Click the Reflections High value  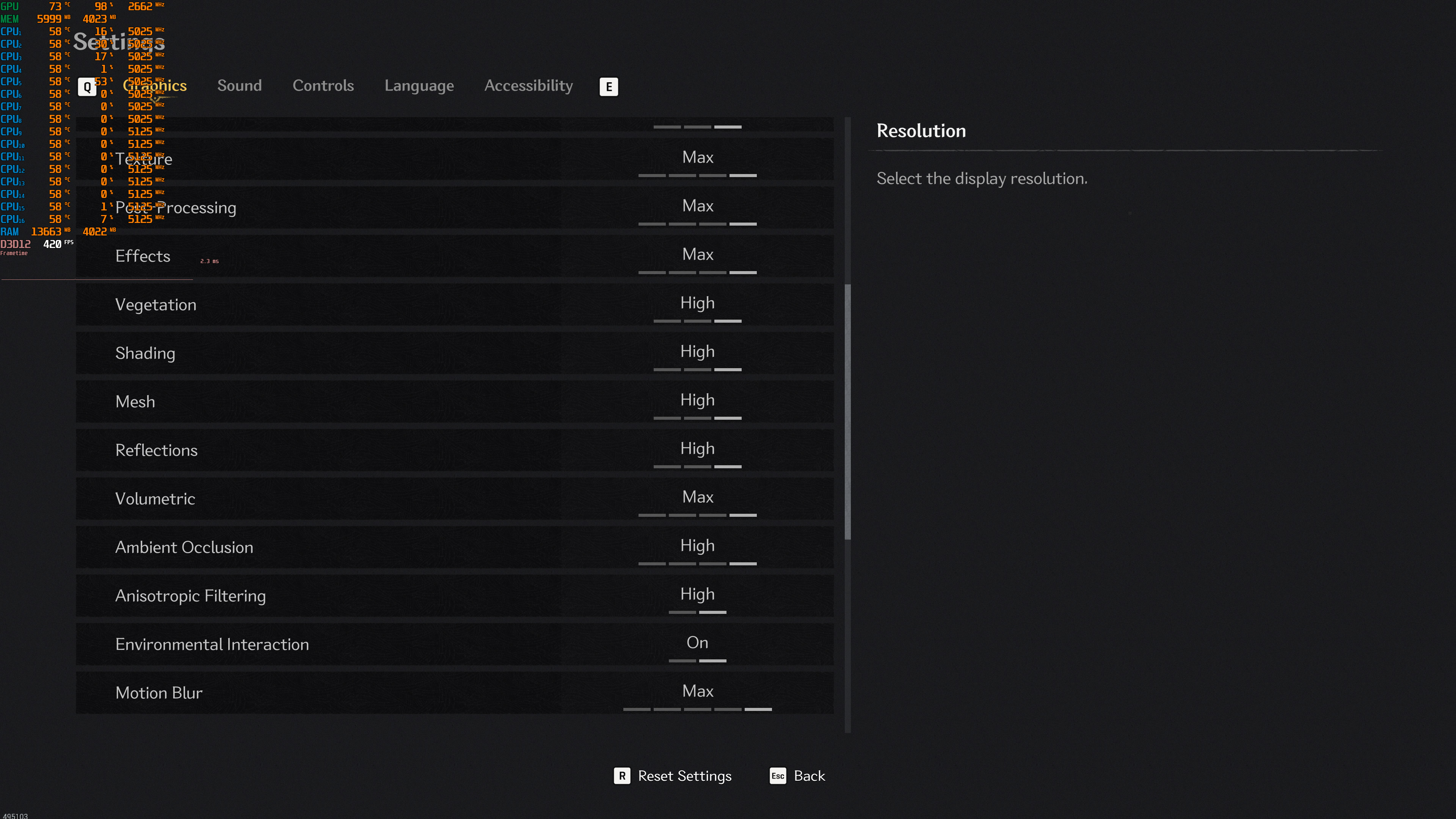[x=697, y=448]
